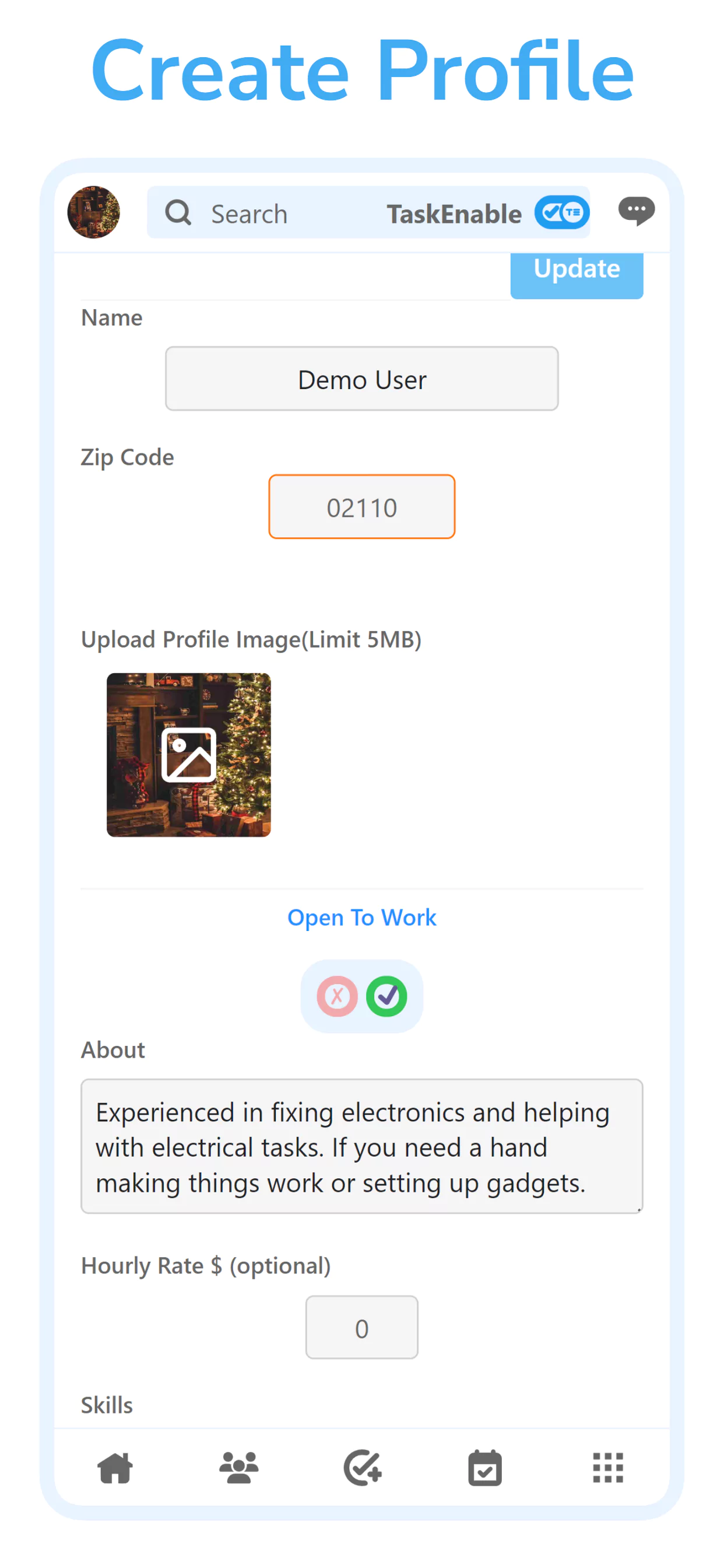Screen dimensions: 724x1568
Task: Click the Name field with Demo User
Action: (x=361, y=379)
